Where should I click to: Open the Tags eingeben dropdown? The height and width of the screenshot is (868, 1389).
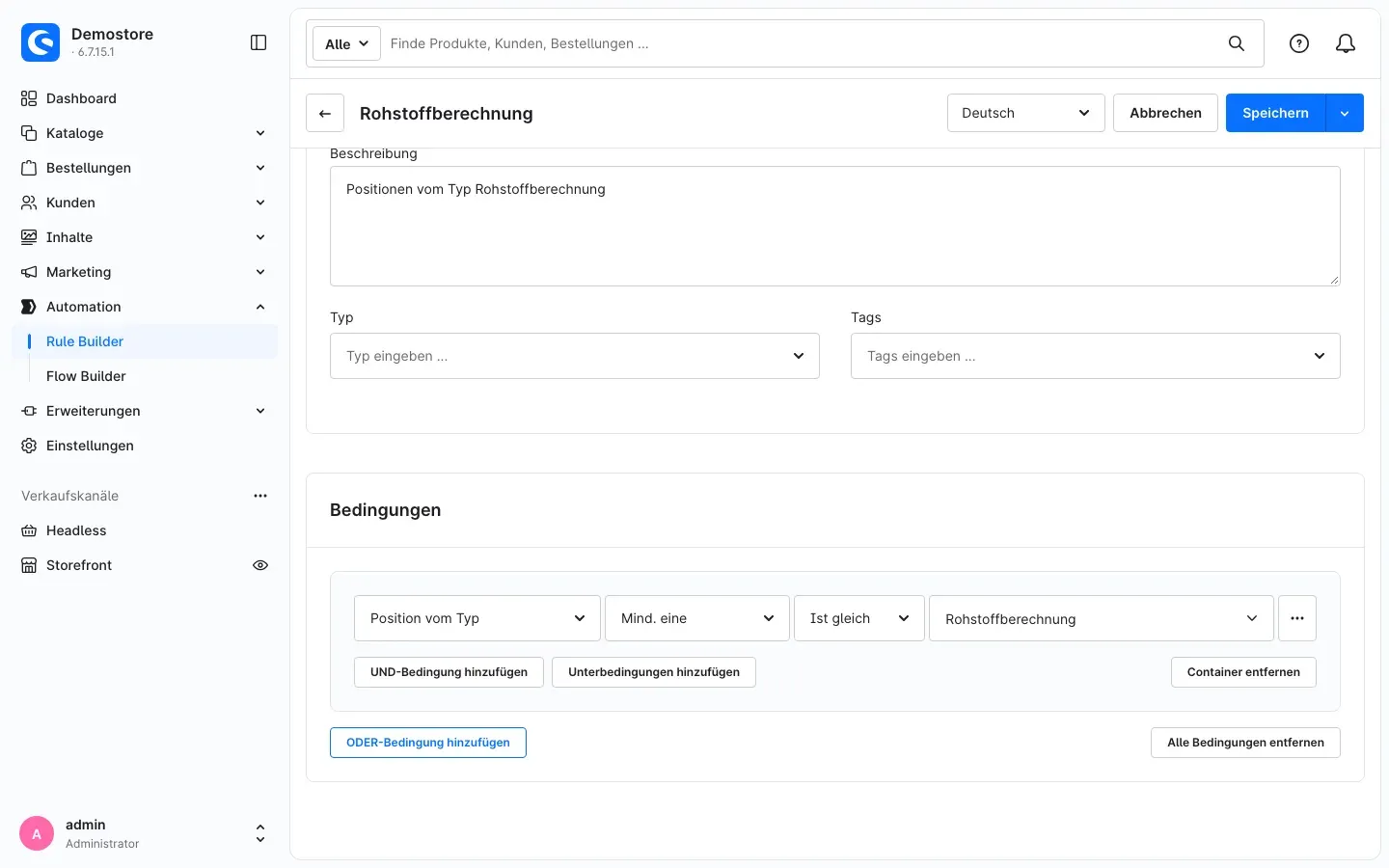click(x=1096, y=356)
